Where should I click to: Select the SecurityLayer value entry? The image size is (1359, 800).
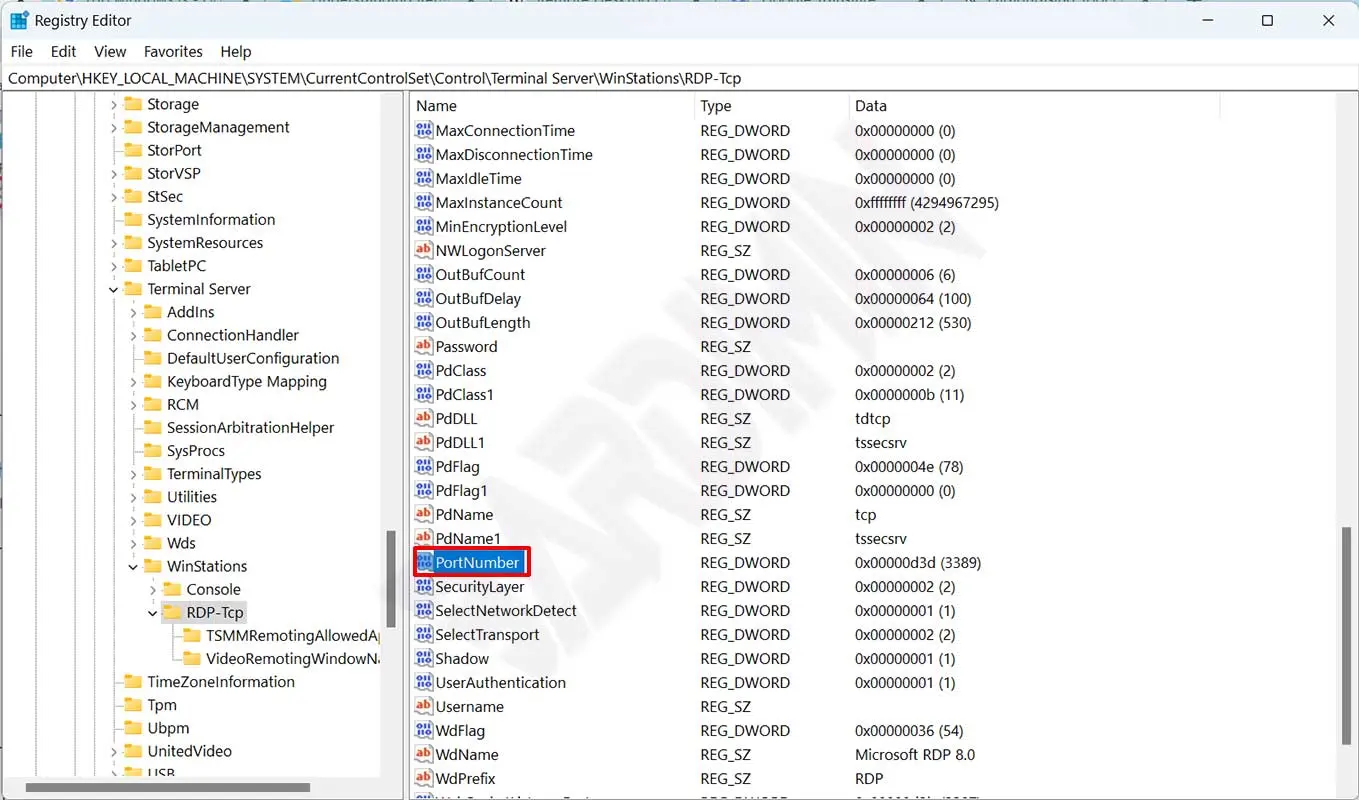tap(479, 587)
